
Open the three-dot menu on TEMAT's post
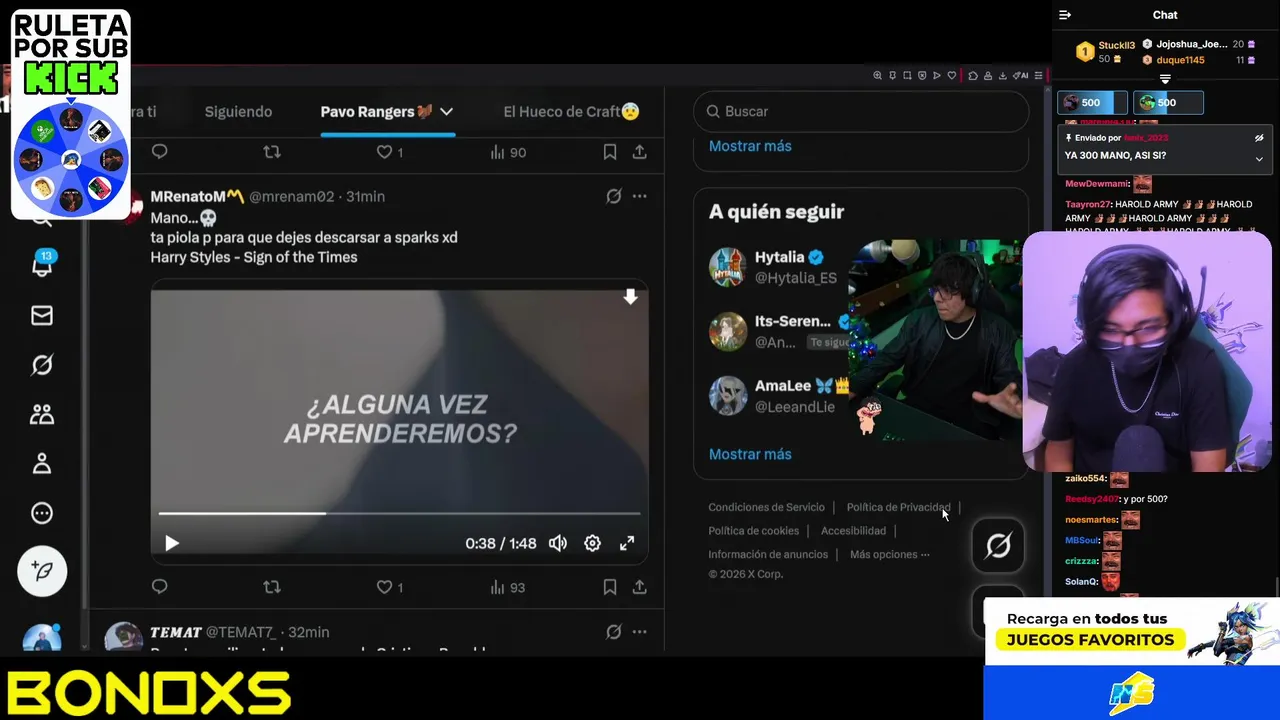pyautogui.click(x=640, y=632)
